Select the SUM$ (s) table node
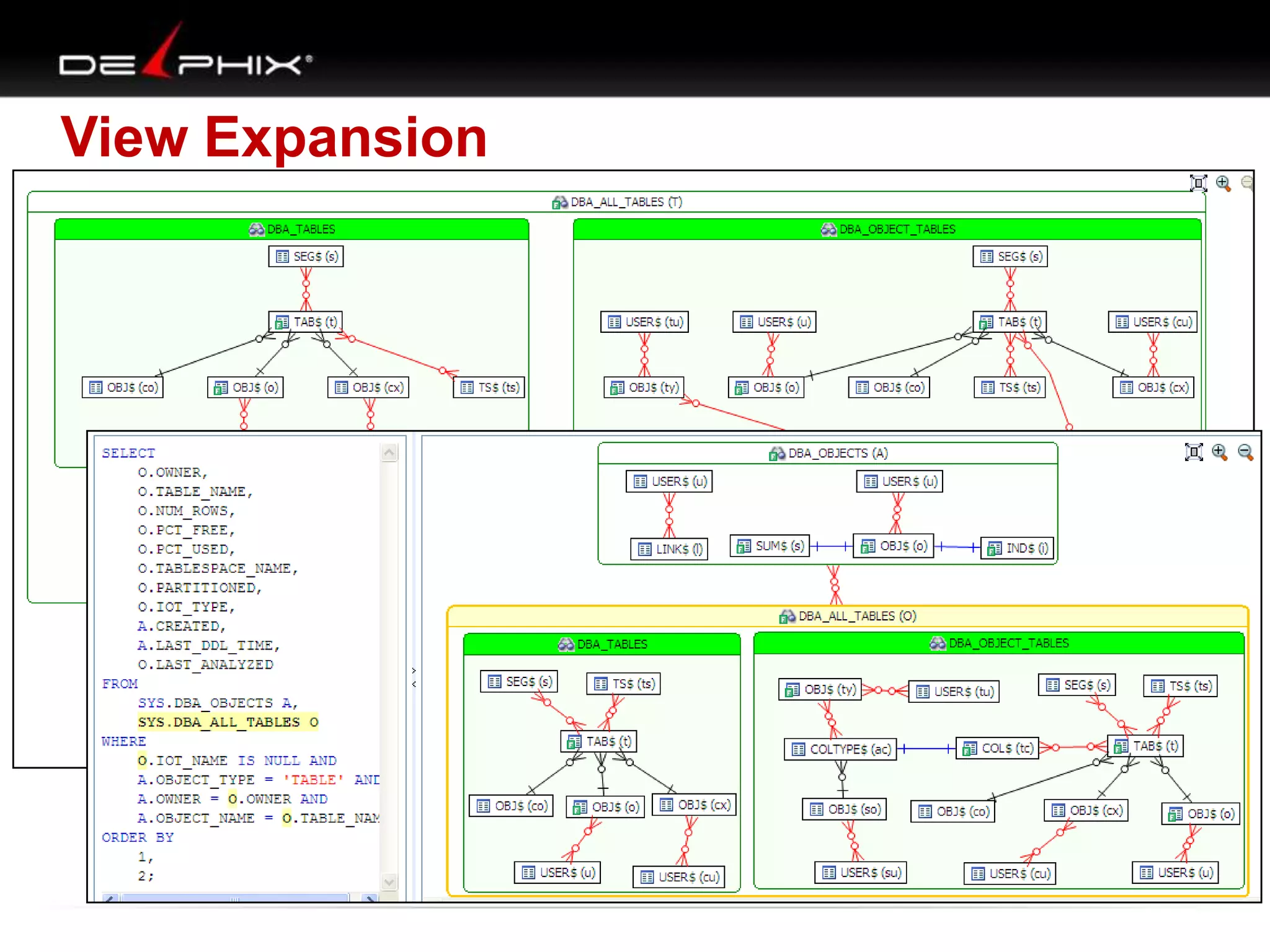 770,546
